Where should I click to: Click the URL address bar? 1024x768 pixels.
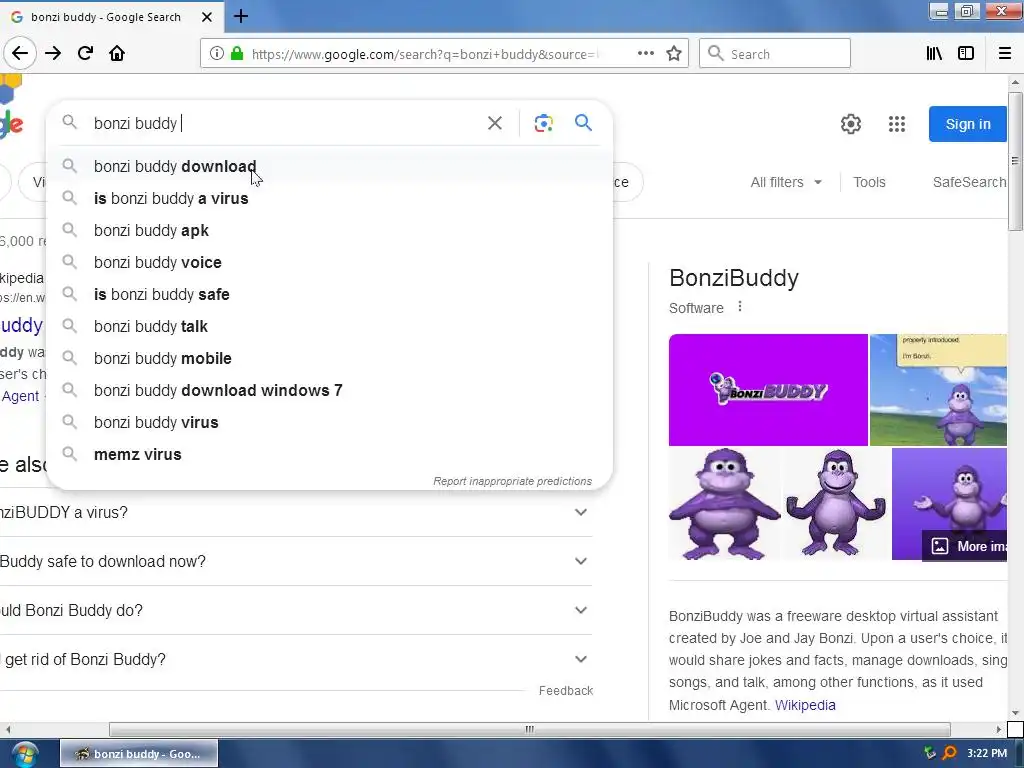(x=424, y=54)
